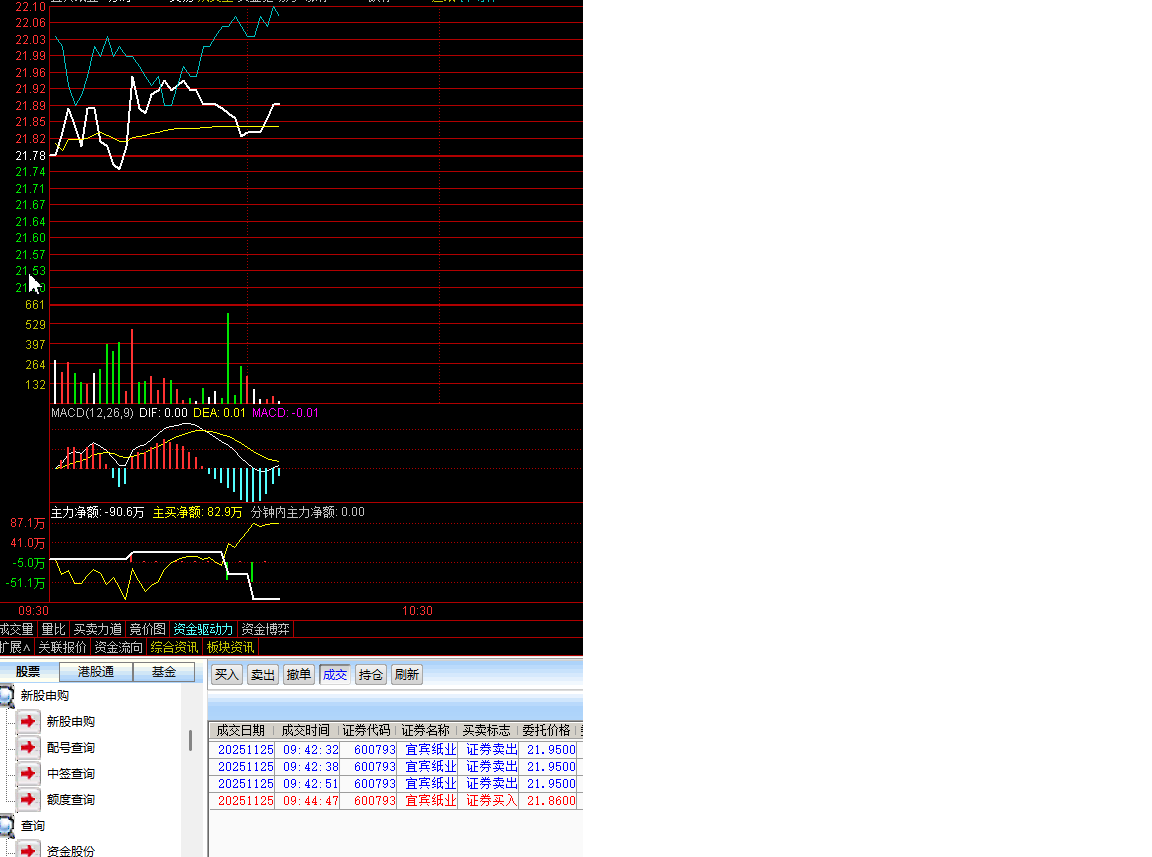
Task: Click the 主力净额 -90.6万 label
Action: click(x=98, y=512)
